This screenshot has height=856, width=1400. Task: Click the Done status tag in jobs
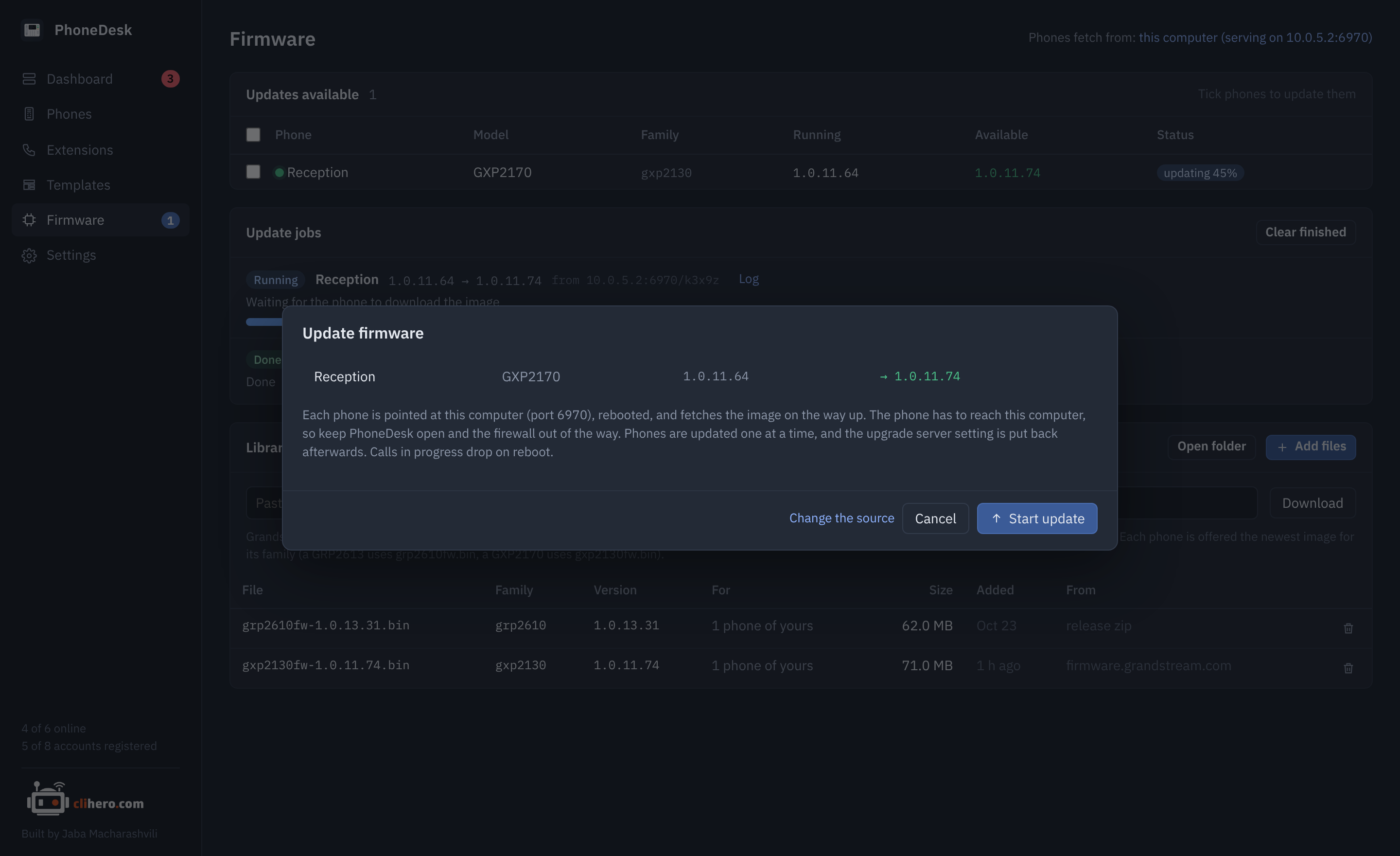[x=265, y=360]
